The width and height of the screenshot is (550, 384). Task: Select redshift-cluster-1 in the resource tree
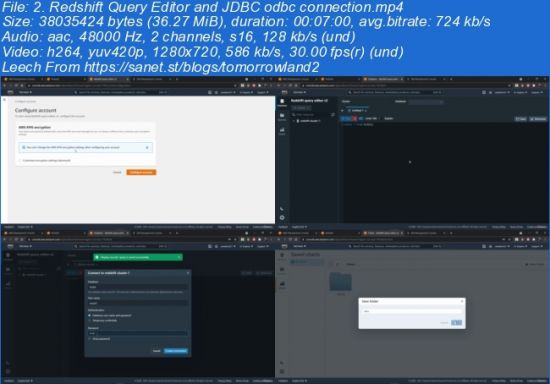[x=310, y=121]
